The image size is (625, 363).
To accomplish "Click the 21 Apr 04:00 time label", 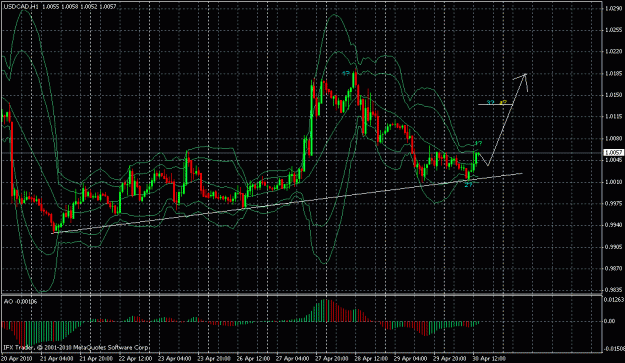I will coord(57,358).
